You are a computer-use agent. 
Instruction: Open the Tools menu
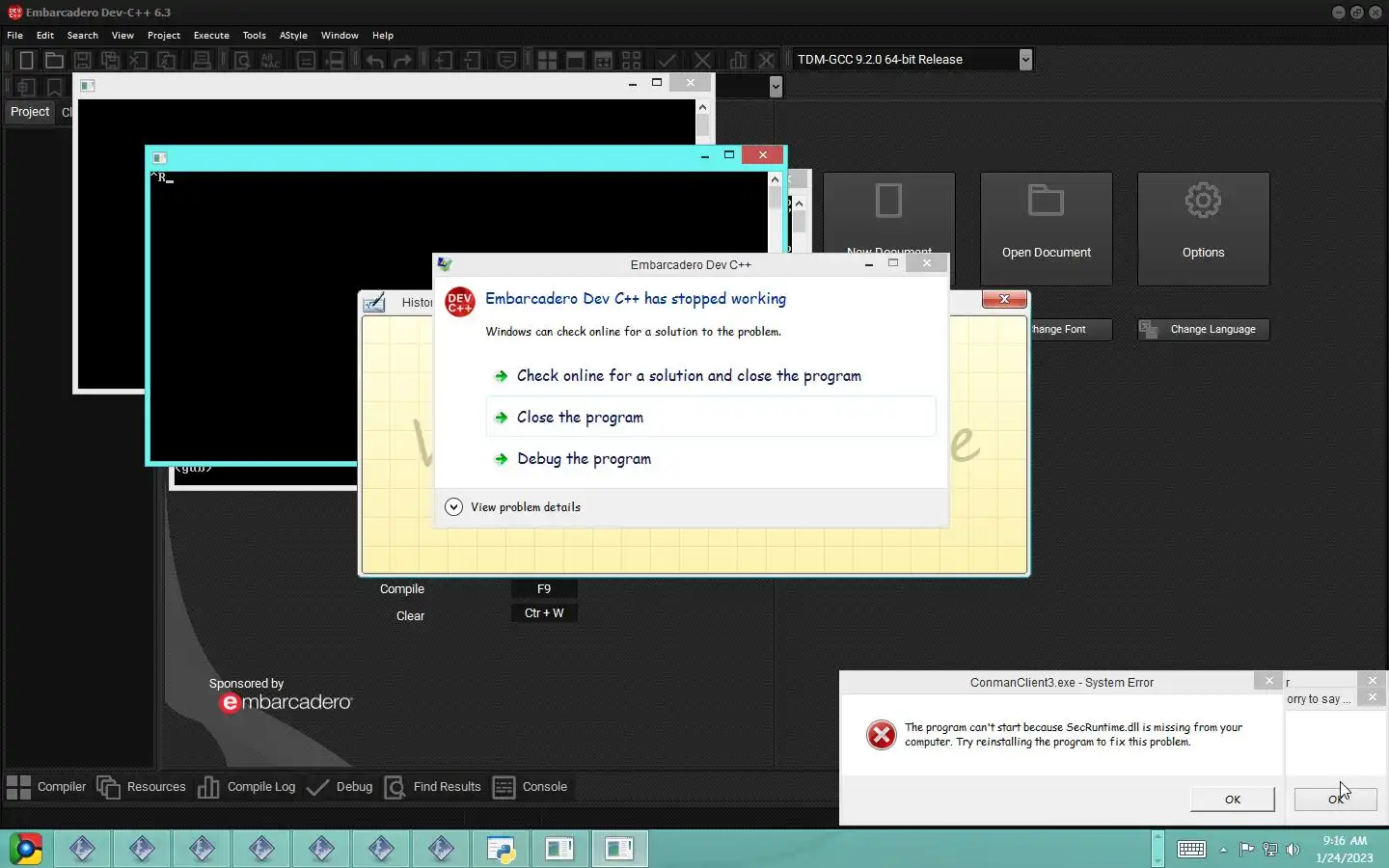coord(255,36)
